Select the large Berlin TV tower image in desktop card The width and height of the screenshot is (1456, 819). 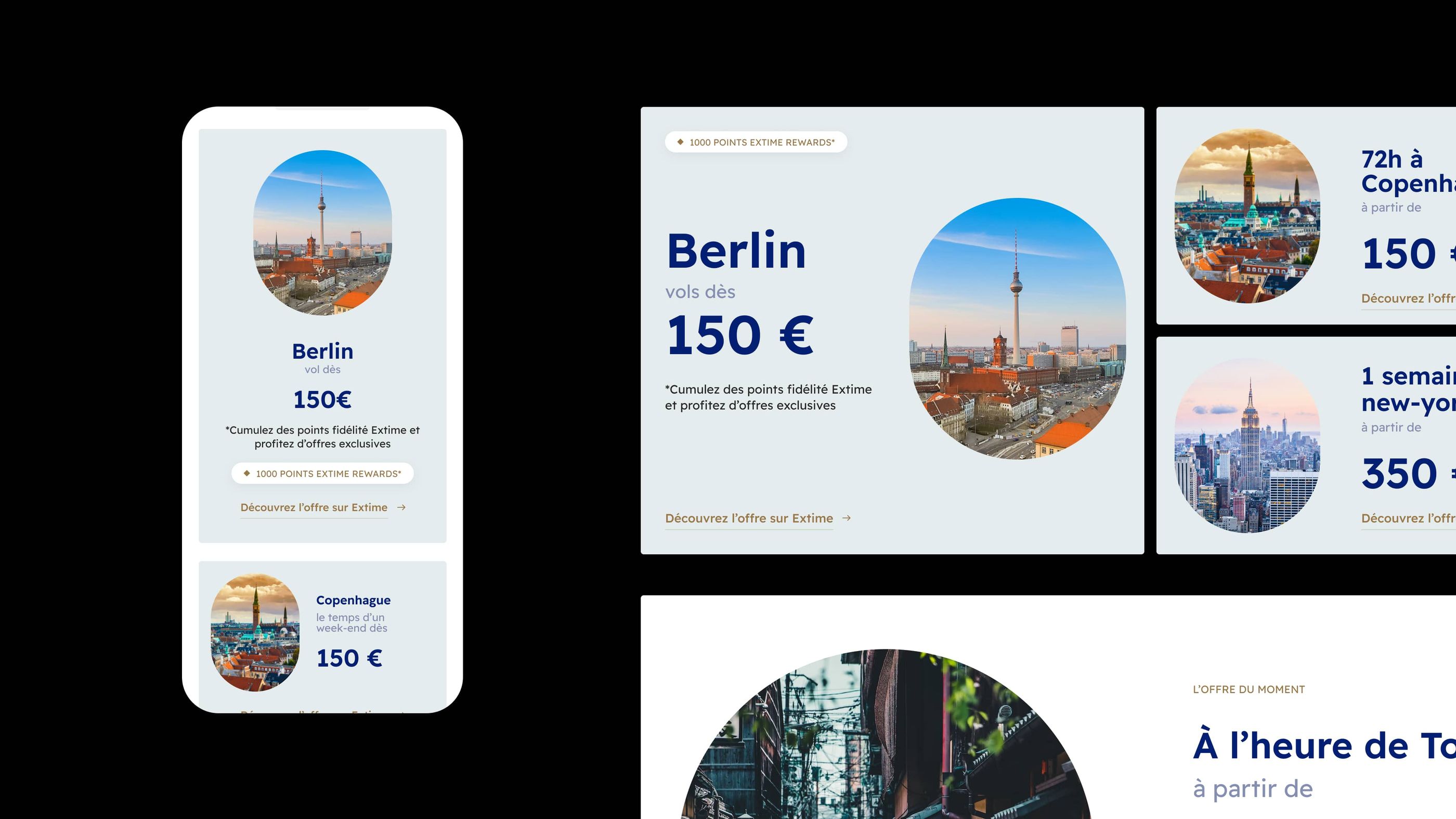(x=1018, y=329)
